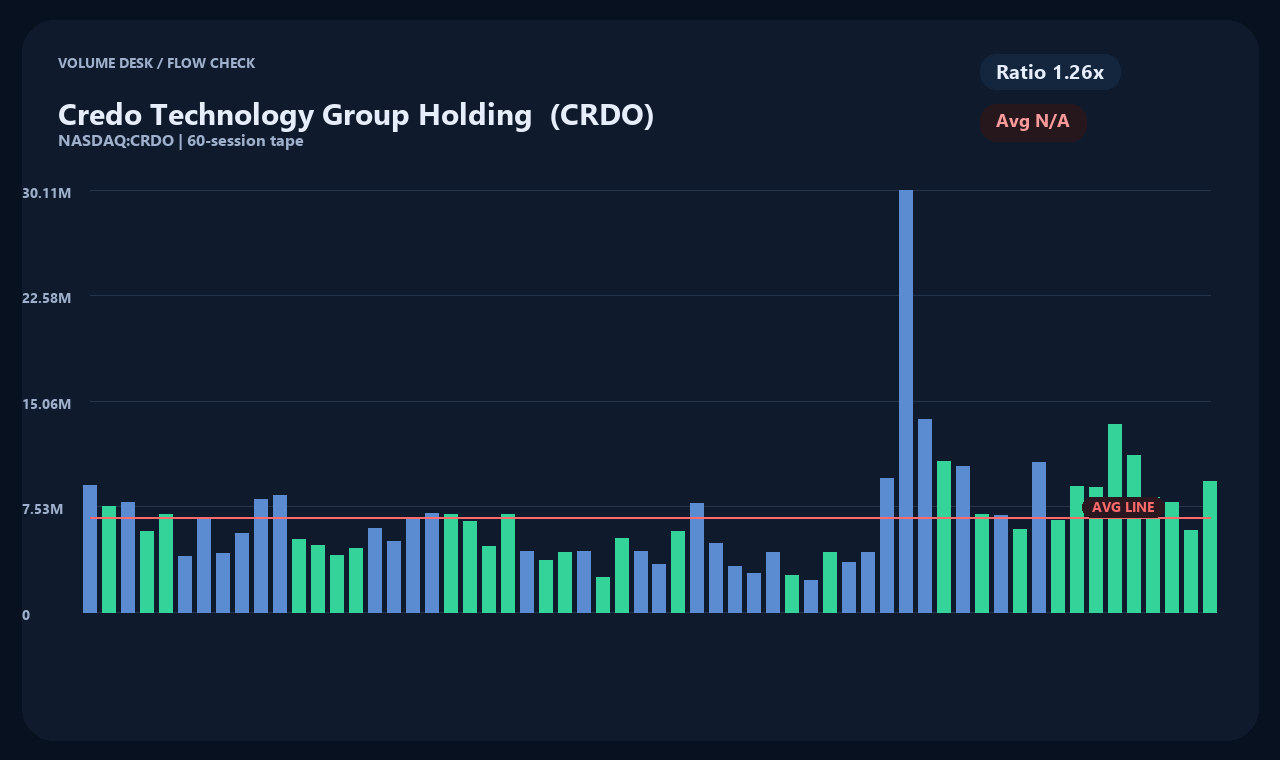This screenshot has height=760, width=1280.
Task: Select the 7.53M axis label
Action: point(43,509)
